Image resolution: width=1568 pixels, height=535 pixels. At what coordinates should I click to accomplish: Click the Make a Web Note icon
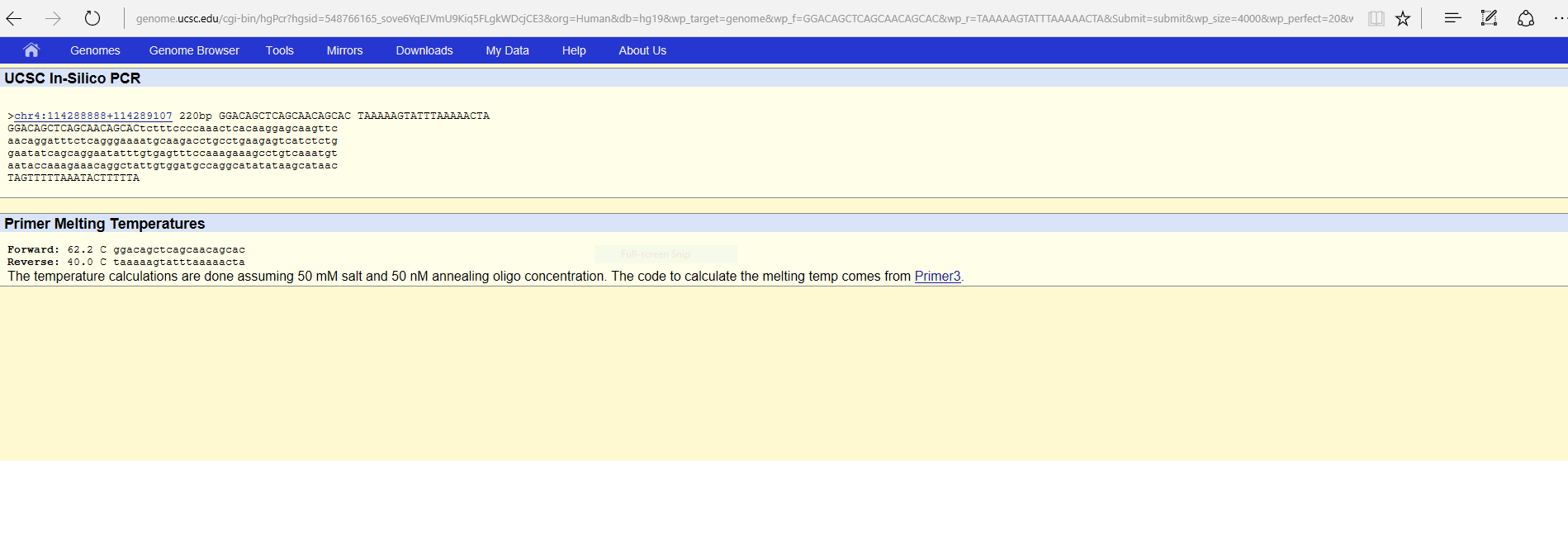click(x=1489, y=18)
